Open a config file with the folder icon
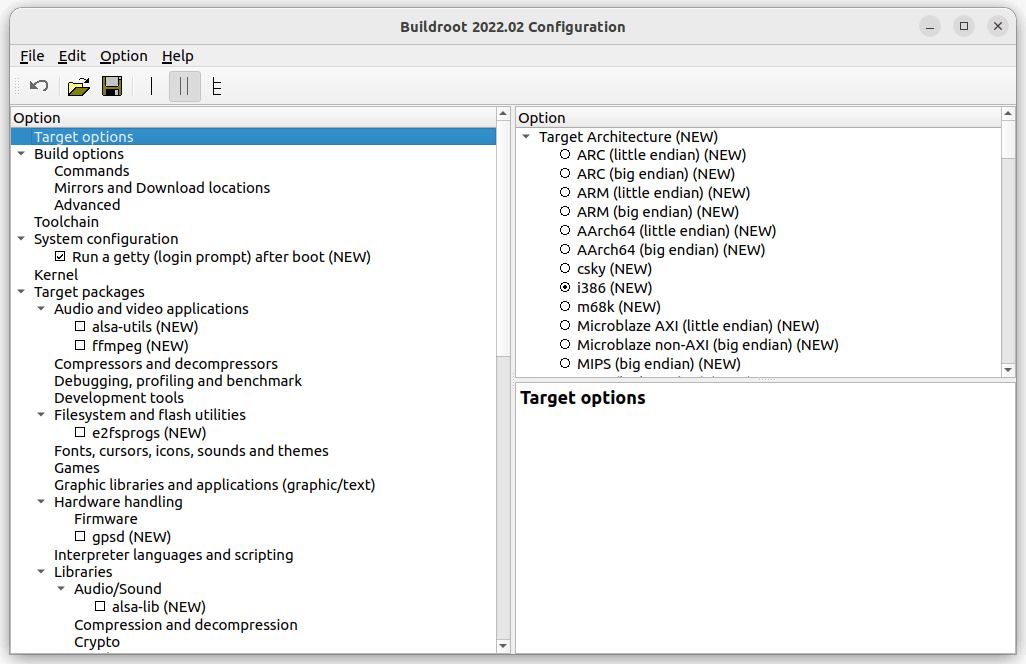This screenshot has width=1026, height=664. (x=78, y=87)
